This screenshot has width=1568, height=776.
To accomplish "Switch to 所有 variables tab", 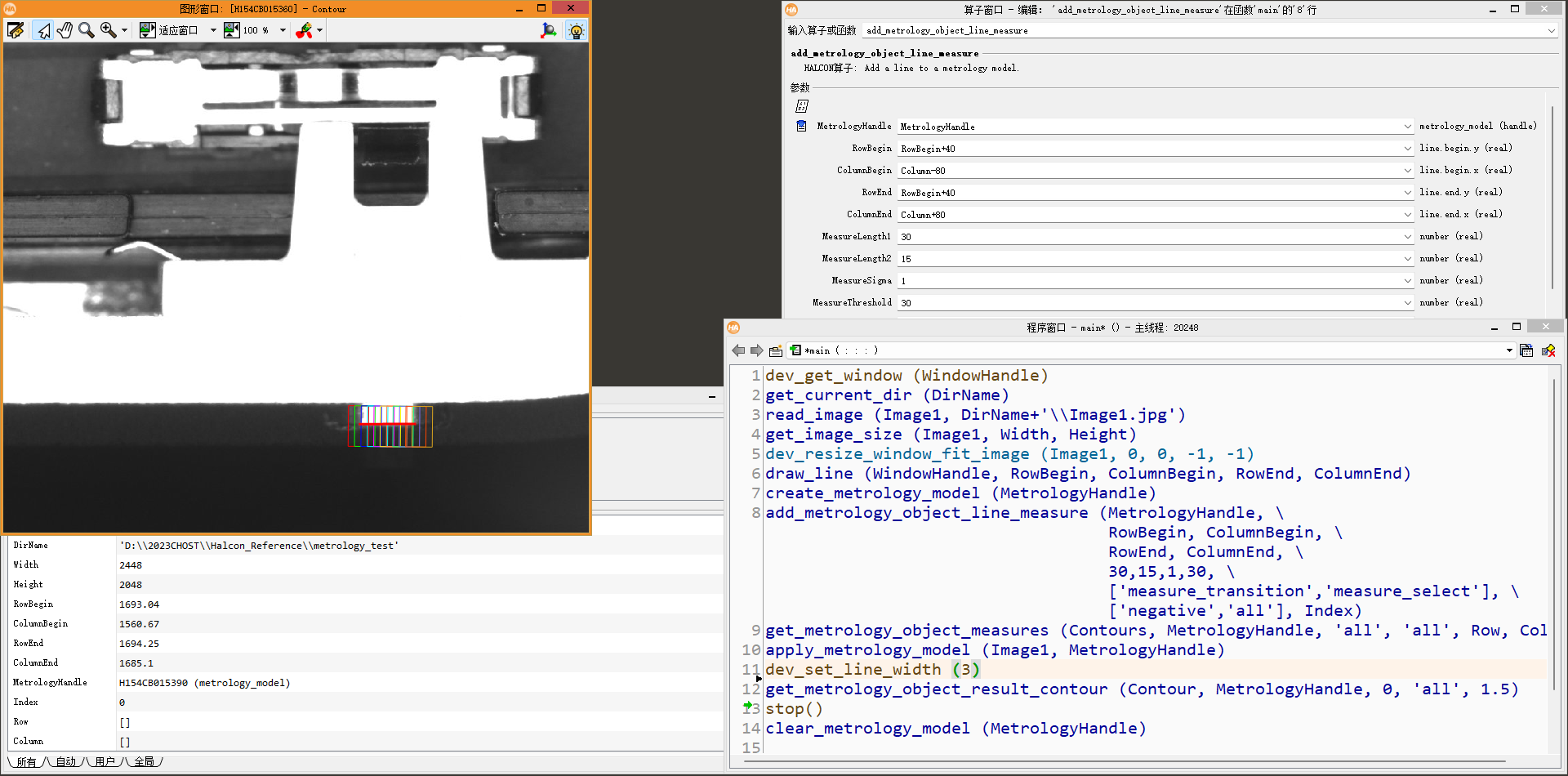I will (27, 762).
